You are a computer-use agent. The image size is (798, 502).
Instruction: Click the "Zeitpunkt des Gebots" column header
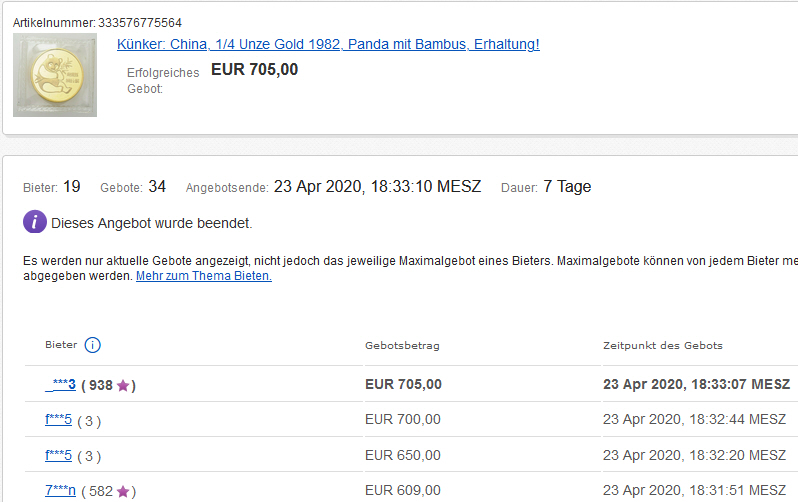(x=662, y=346)
